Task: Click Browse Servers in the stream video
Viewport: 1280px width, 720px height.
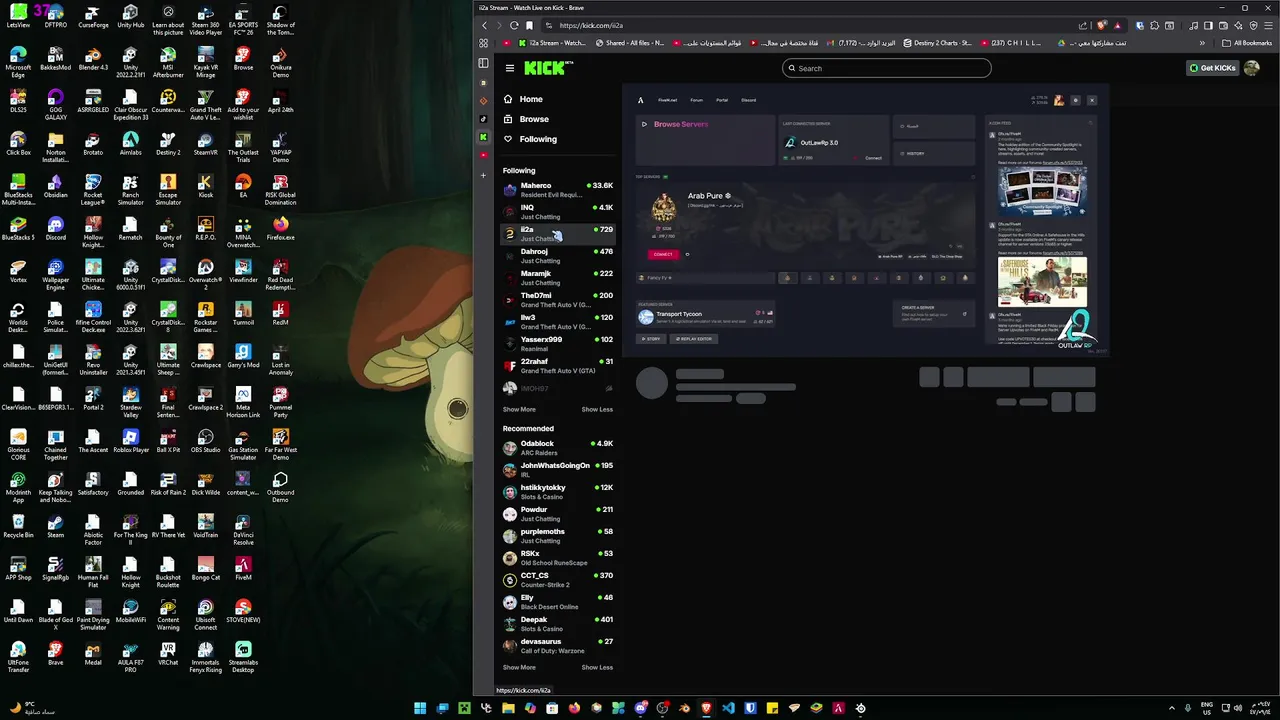Action: [x=680, y=124]
